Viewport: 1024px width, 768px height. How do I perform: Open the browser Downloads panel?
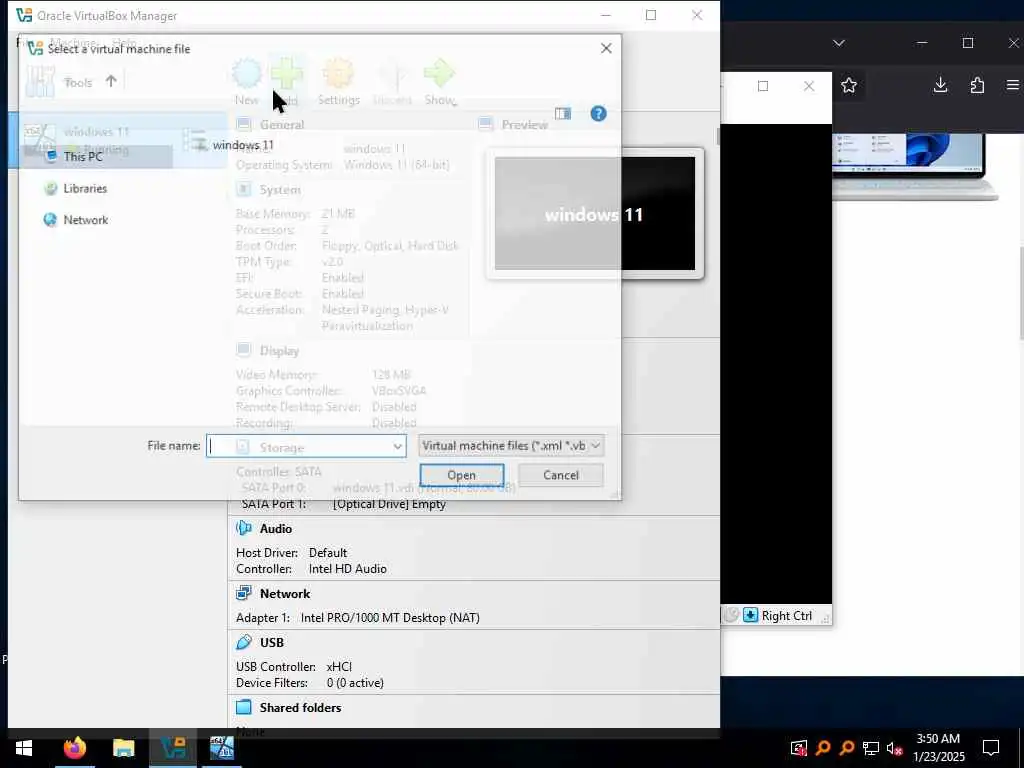click(x=940, y=85)
